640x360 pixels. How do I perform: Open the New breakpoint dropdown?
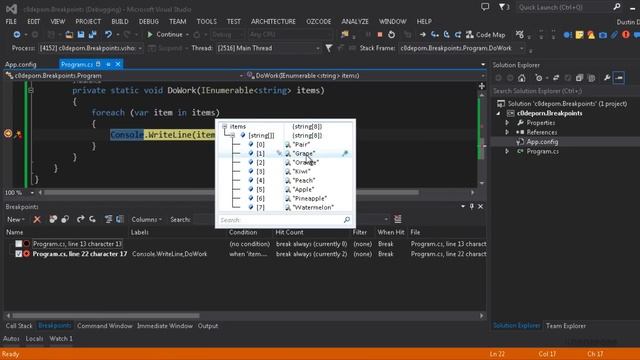click(x=16, y=220)
